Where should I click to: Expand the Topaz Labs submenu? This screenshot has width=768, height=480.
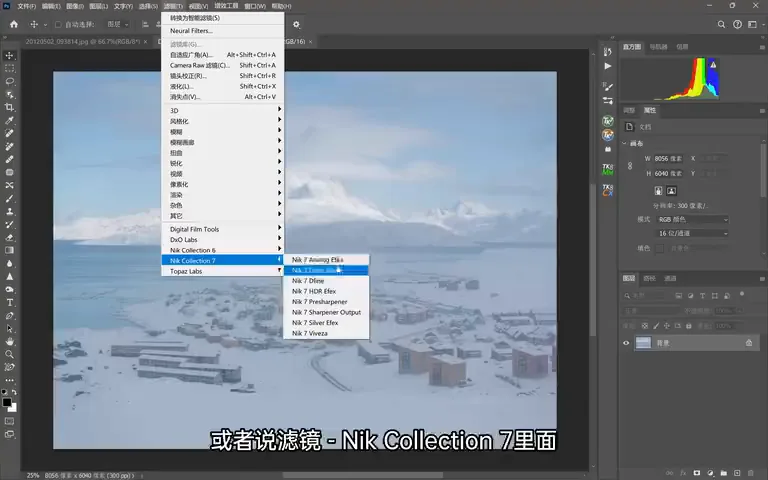tap(222, 271)
